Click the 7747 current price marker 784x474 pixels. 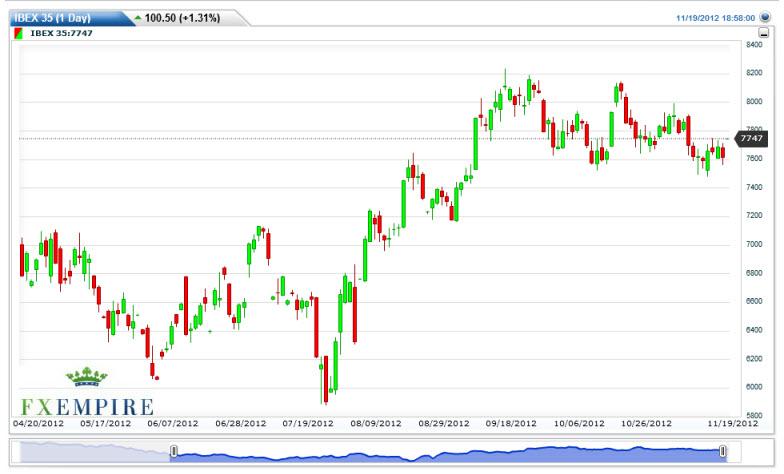[751, 138]
